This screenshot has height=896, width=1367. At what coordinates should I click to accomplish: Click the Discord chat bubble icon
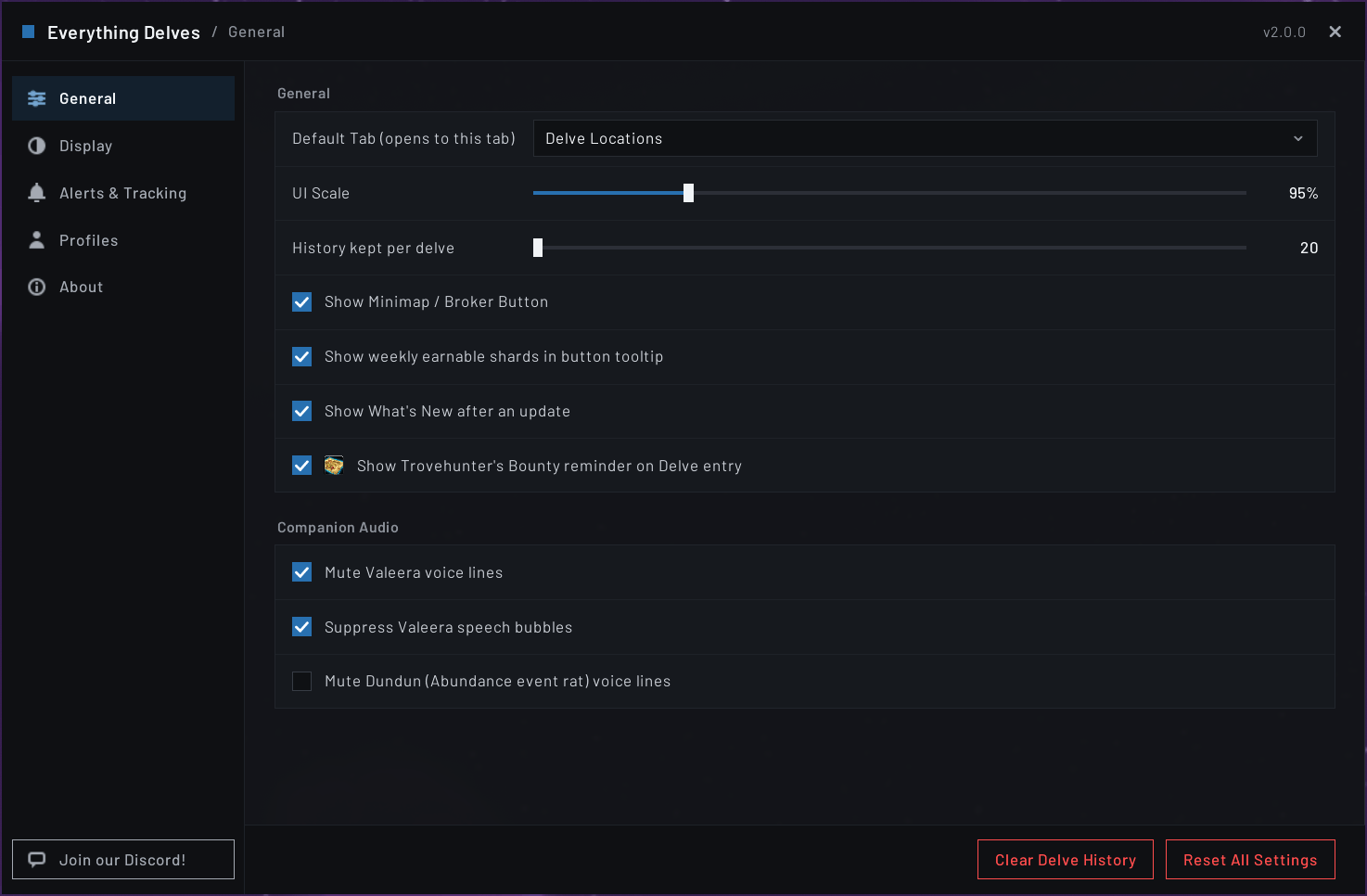[37, 859]
